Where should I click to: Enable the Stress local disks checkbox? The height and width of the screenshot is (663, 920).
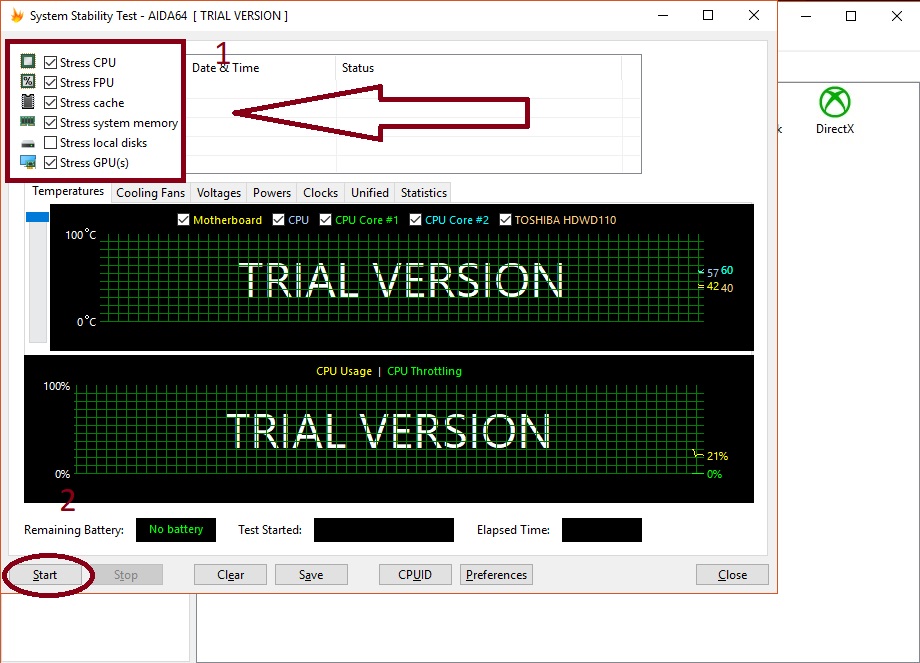(50, 143)
